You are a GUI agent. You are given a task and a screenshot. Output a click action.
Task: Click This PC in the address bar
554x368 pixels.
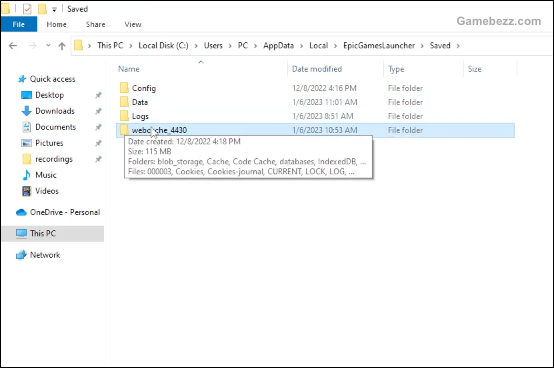[x=110, y=46]
